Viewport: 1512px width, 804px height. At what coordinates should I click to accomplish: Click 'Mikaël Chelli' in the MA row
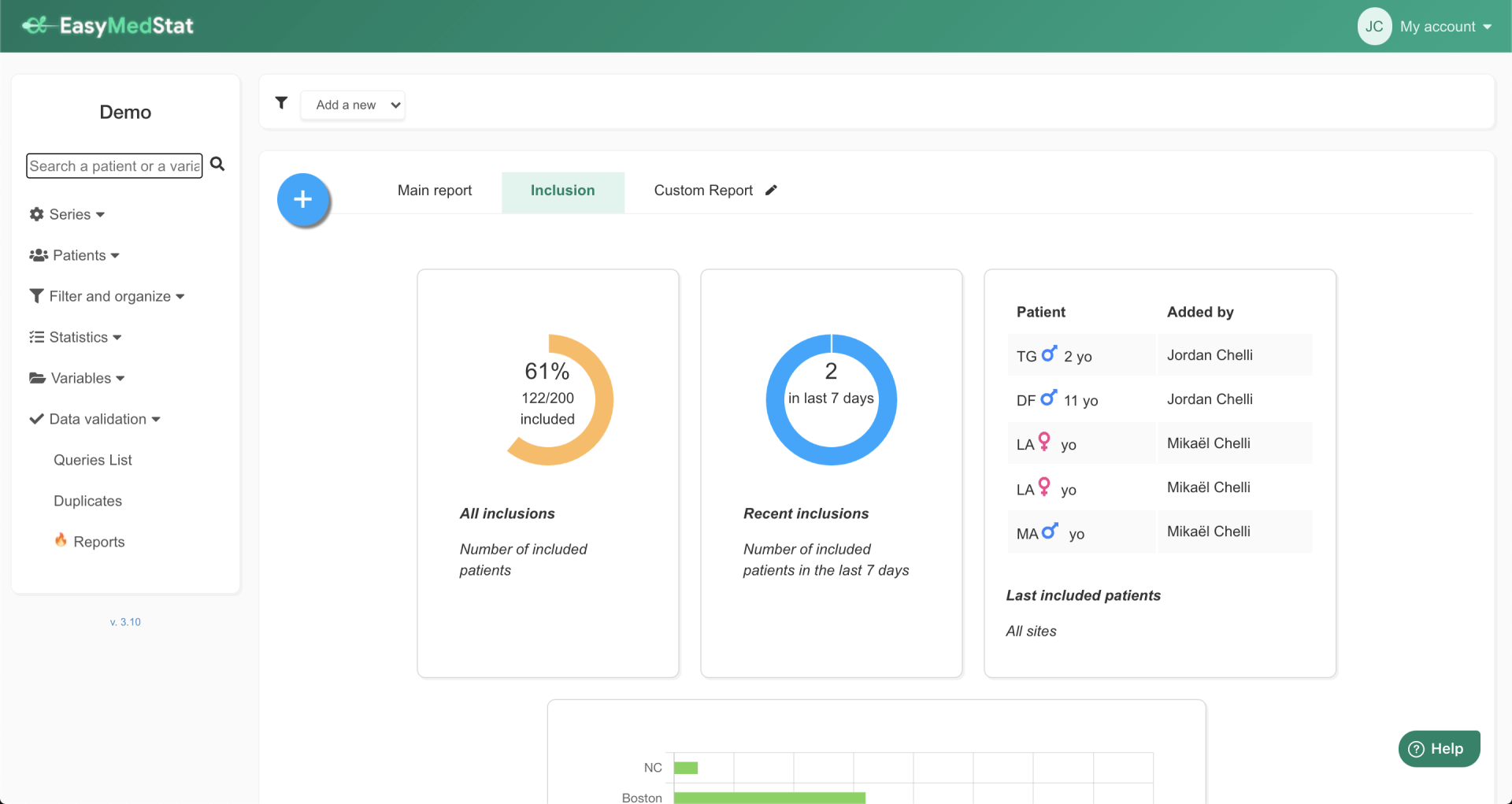1209,532
